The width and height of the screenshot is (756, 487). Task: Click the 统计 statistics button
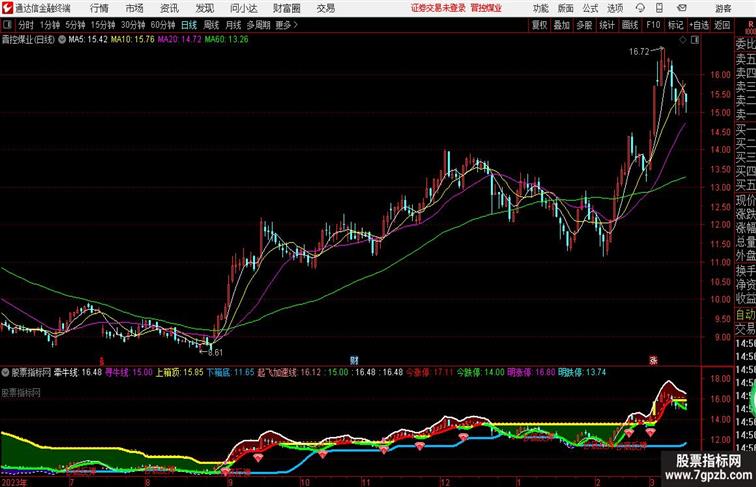(607, 25)
